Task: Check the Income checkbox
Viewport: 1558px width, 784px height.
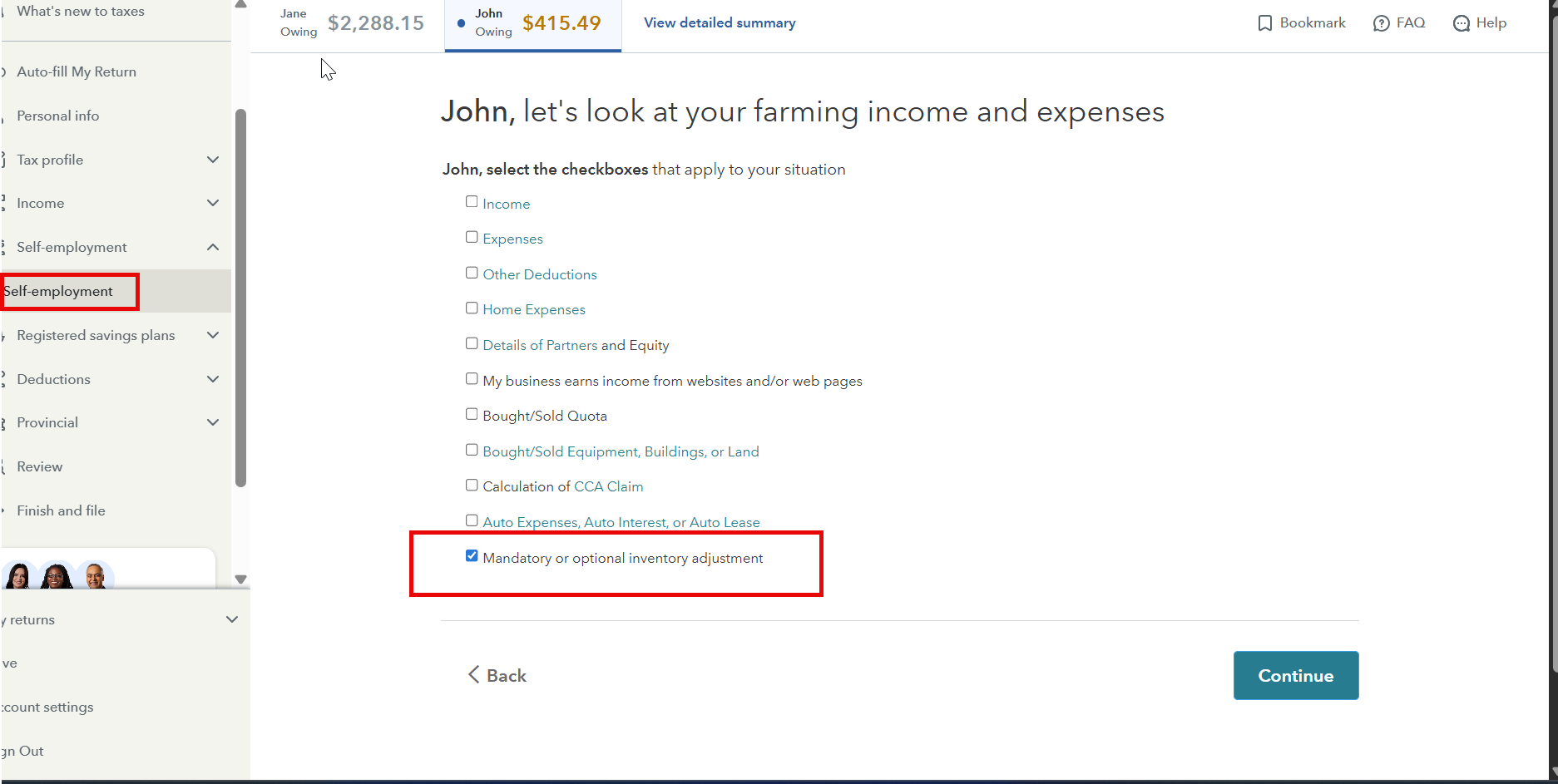Action: click(x=472, y=202)
